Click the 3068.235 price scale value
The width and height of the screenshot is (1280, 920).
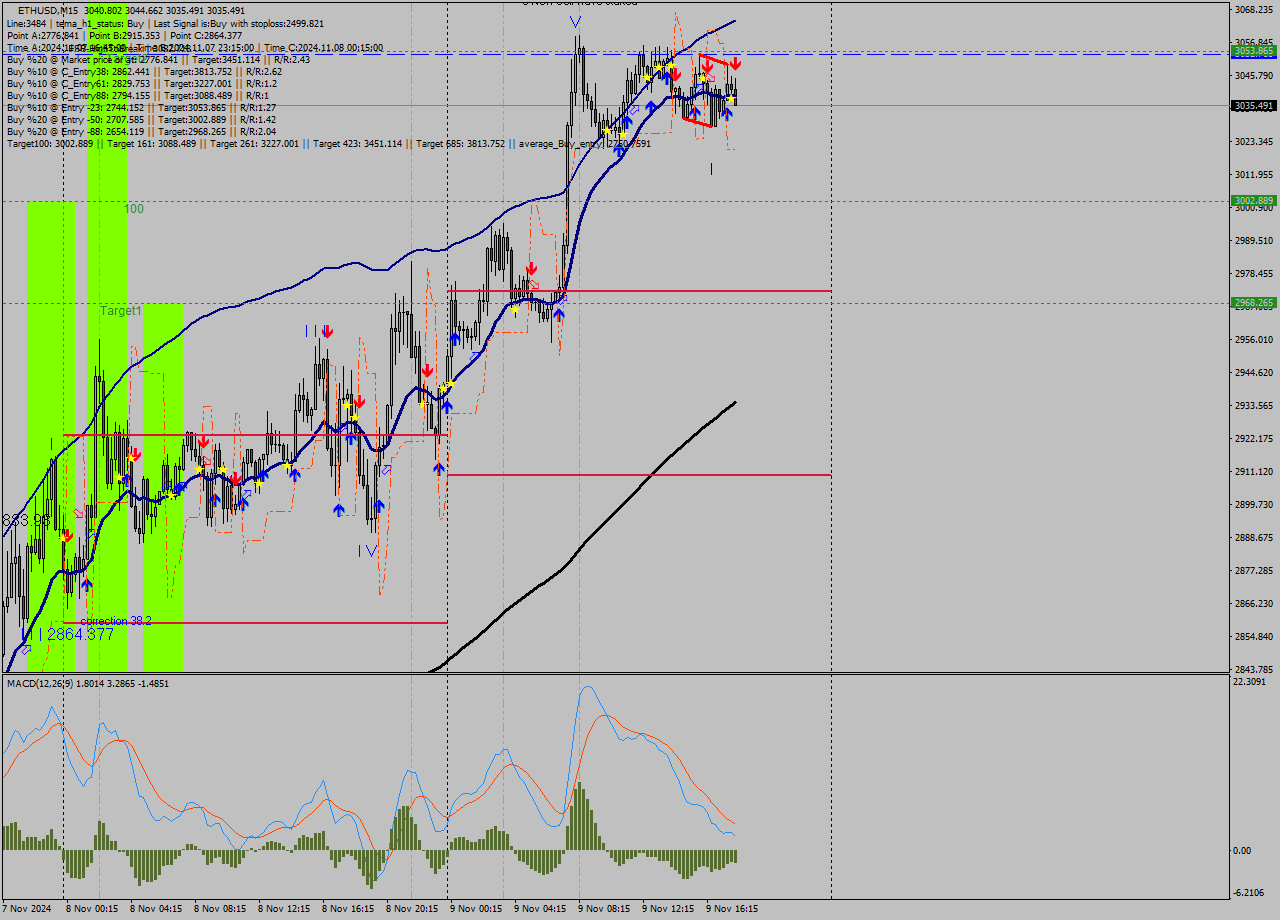(x=1253, y=9)
